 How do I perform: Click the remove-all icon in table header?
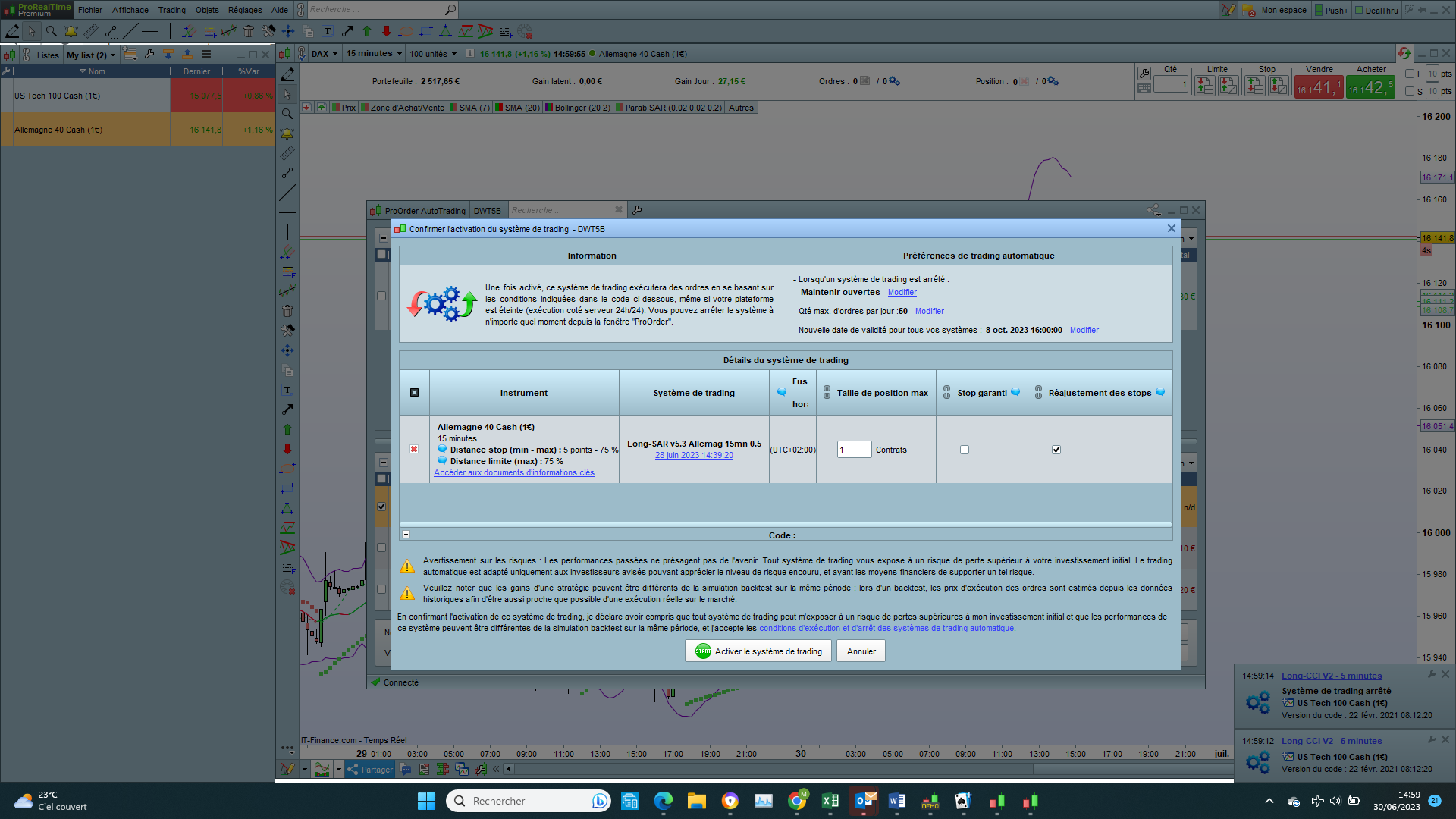tap(414, 393)
